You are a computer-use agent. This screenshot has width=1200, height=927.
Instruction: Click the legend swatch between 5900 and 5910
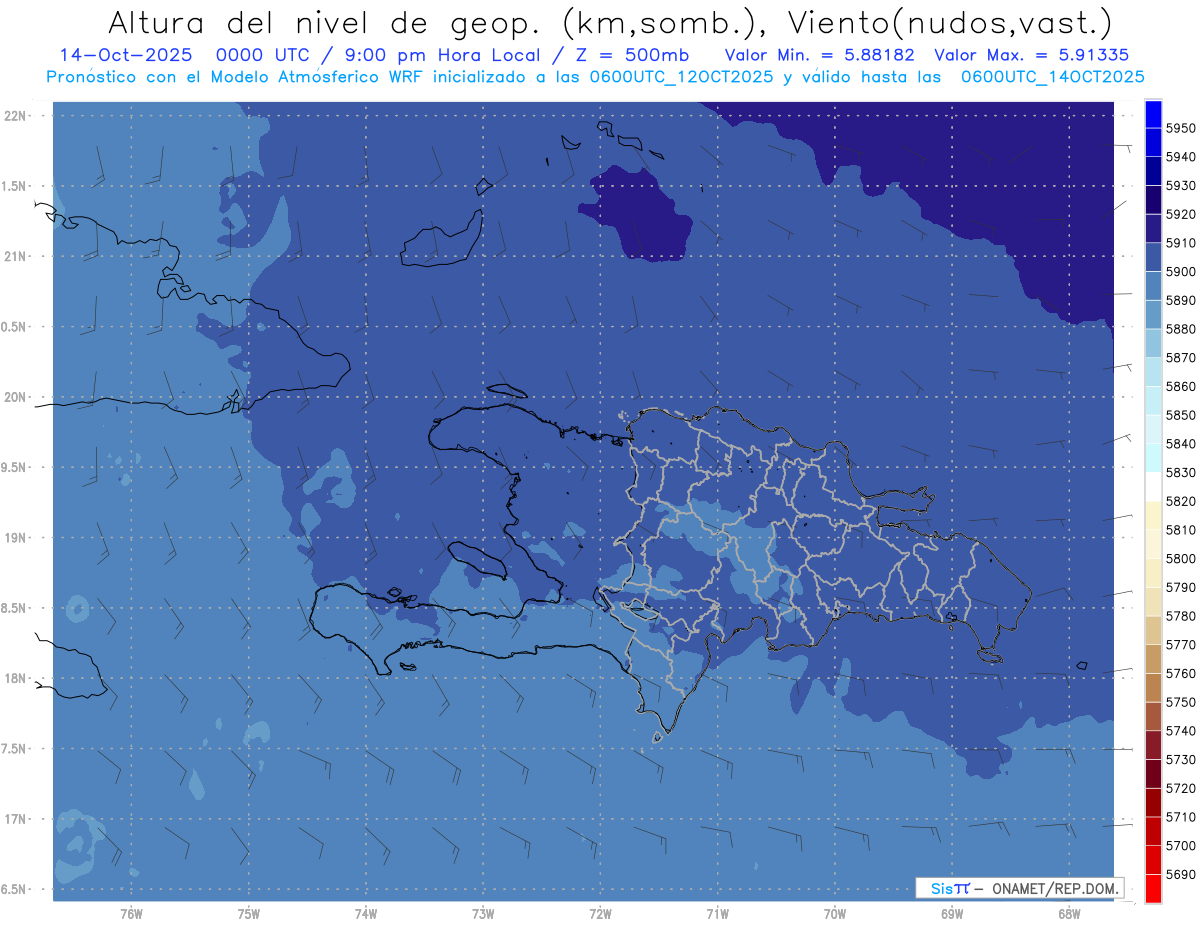tap(1153, 257)
